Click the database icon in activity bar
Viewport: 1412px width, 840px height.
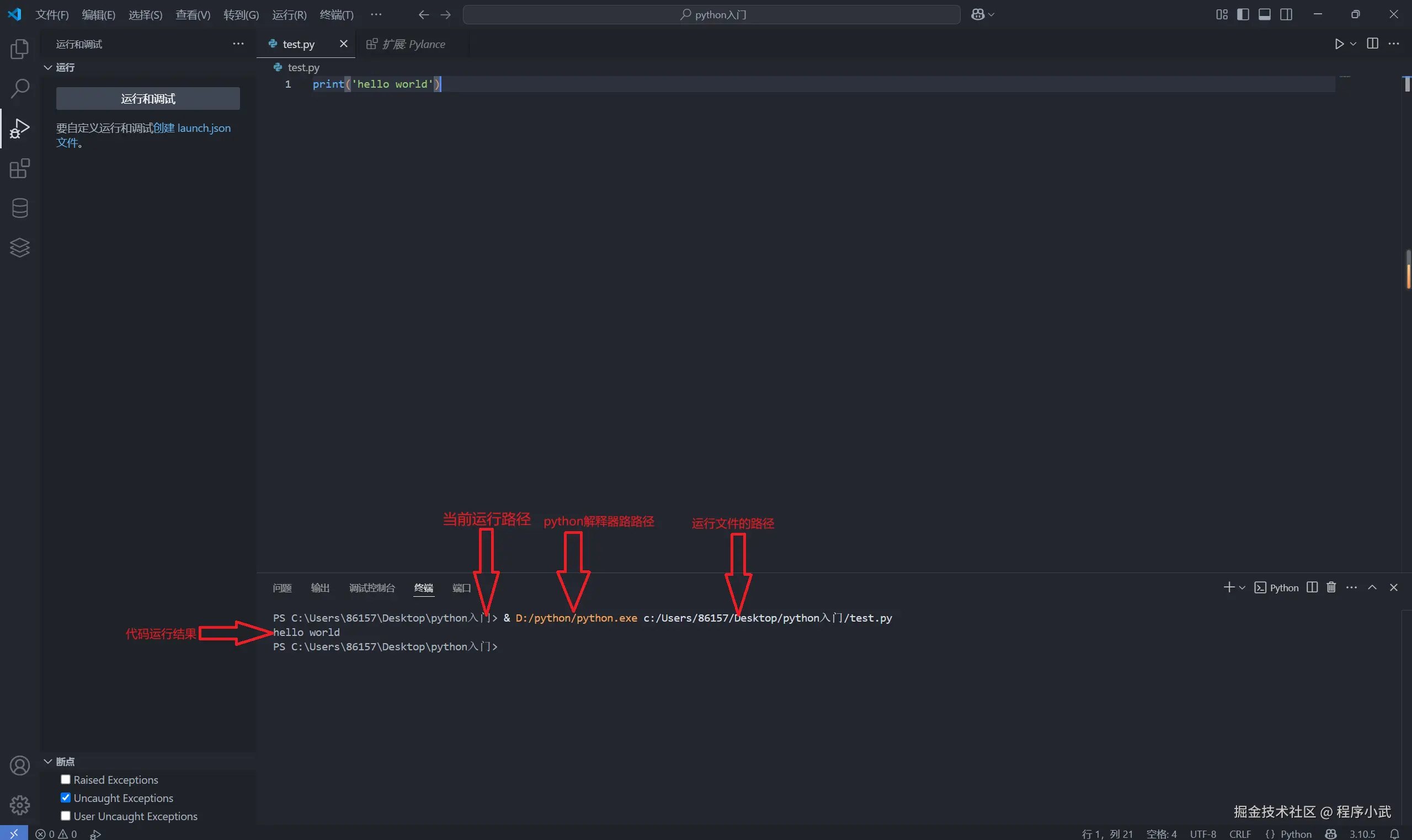[x=19, y=208]
